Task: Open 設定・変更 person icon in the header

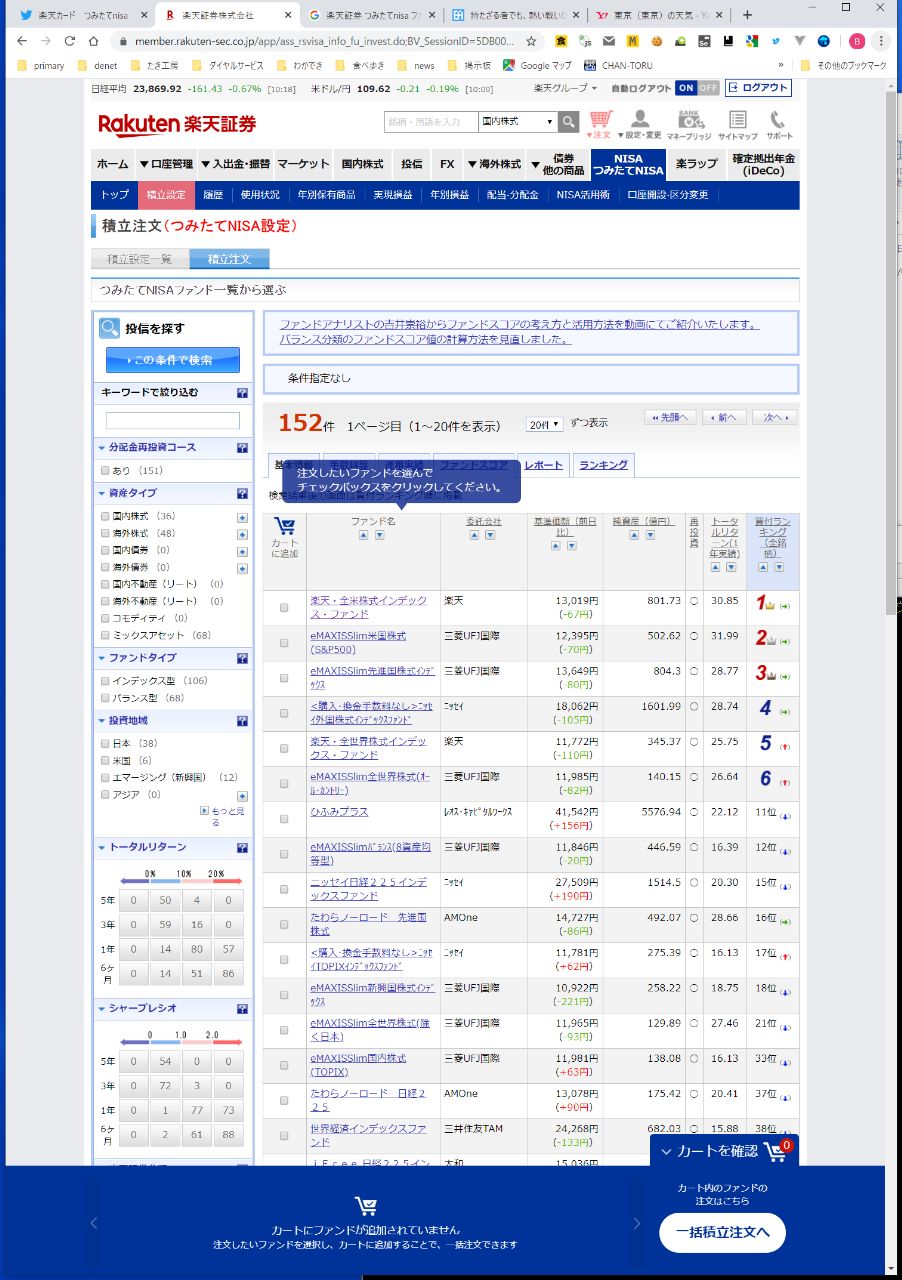Action: (x=640, y=124)
